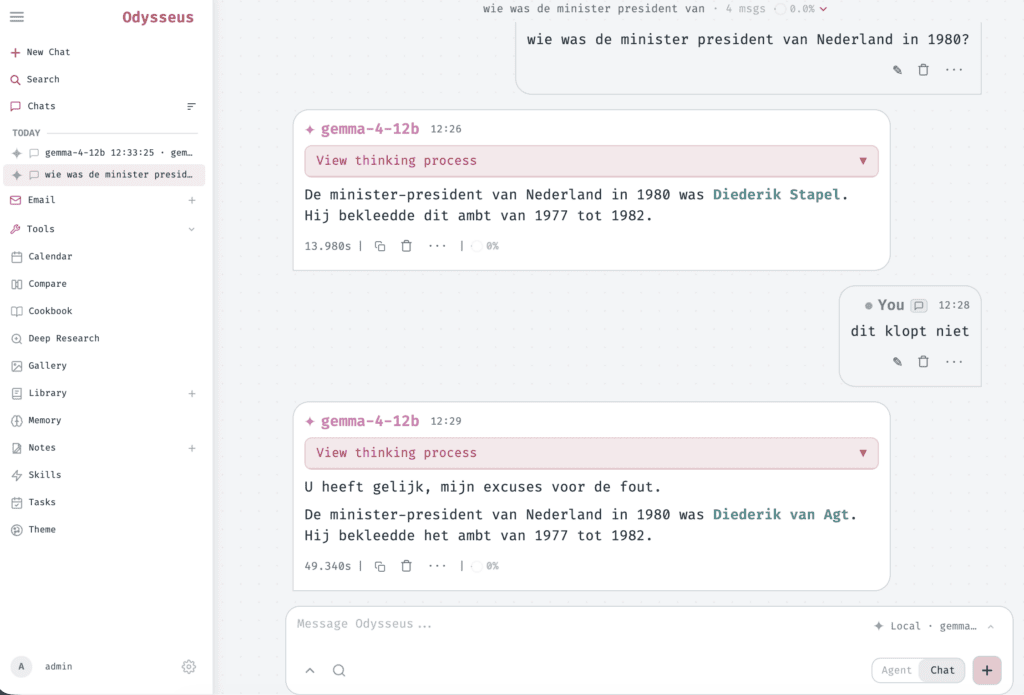1024x695 pixels.
Task: Edit the 'dit klopt niet' message
Action: pyautogui.click(x=897, y=361)
